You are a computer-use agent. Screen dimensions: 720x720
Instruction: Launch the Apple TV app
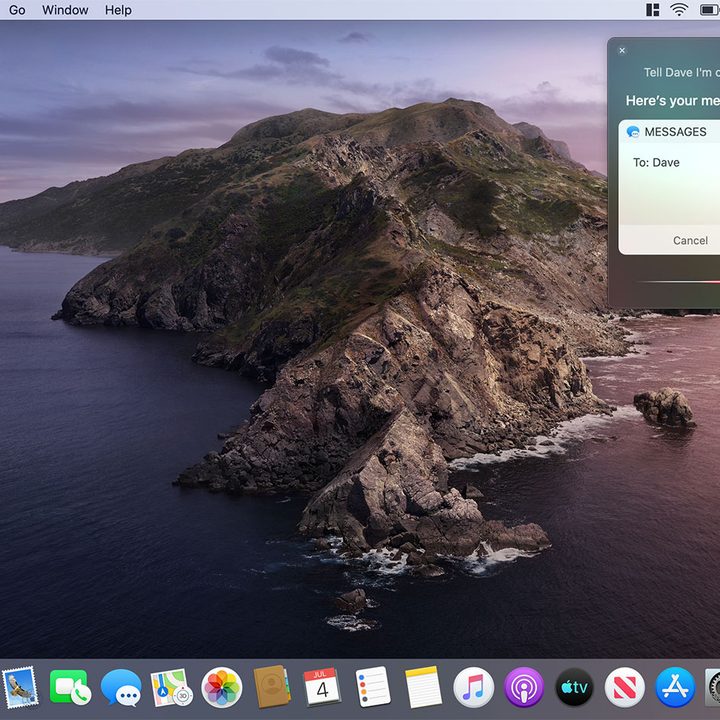(x=574, y=687)
